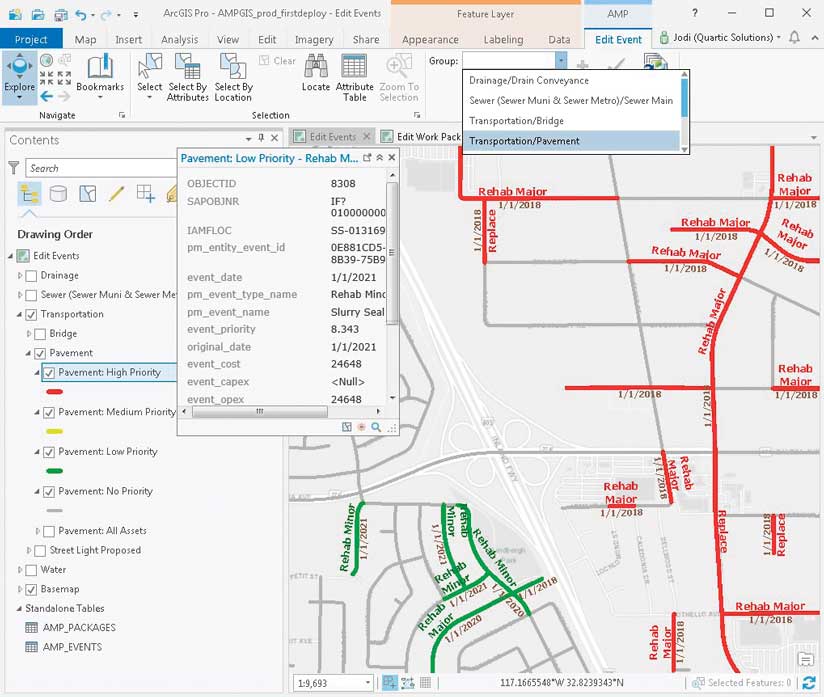Switch to the Imagery ribbon tab
Screen dimensions: 824x697
pos(314,39)
